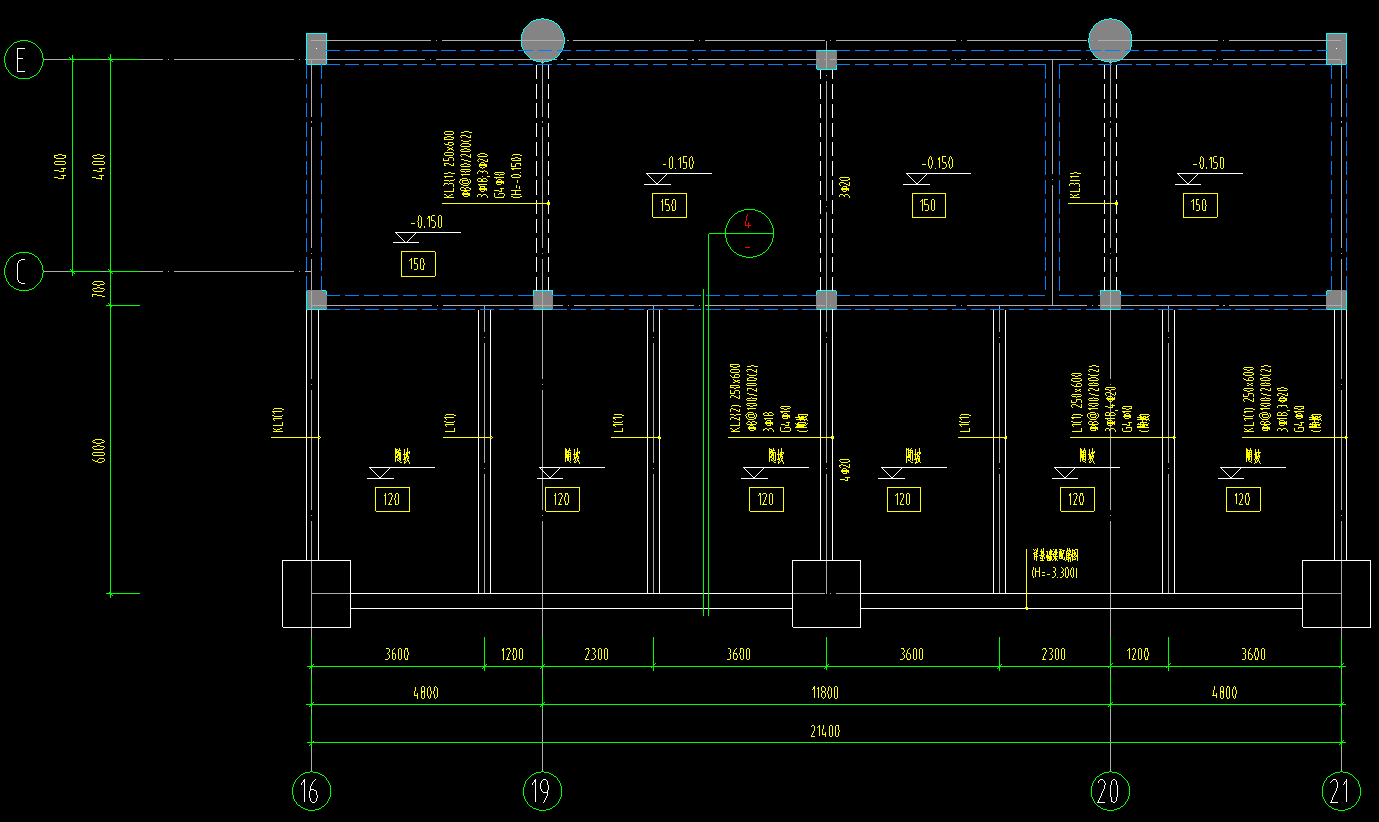Click the 150 slab box left of section marker 4

[x=668, y=206]
